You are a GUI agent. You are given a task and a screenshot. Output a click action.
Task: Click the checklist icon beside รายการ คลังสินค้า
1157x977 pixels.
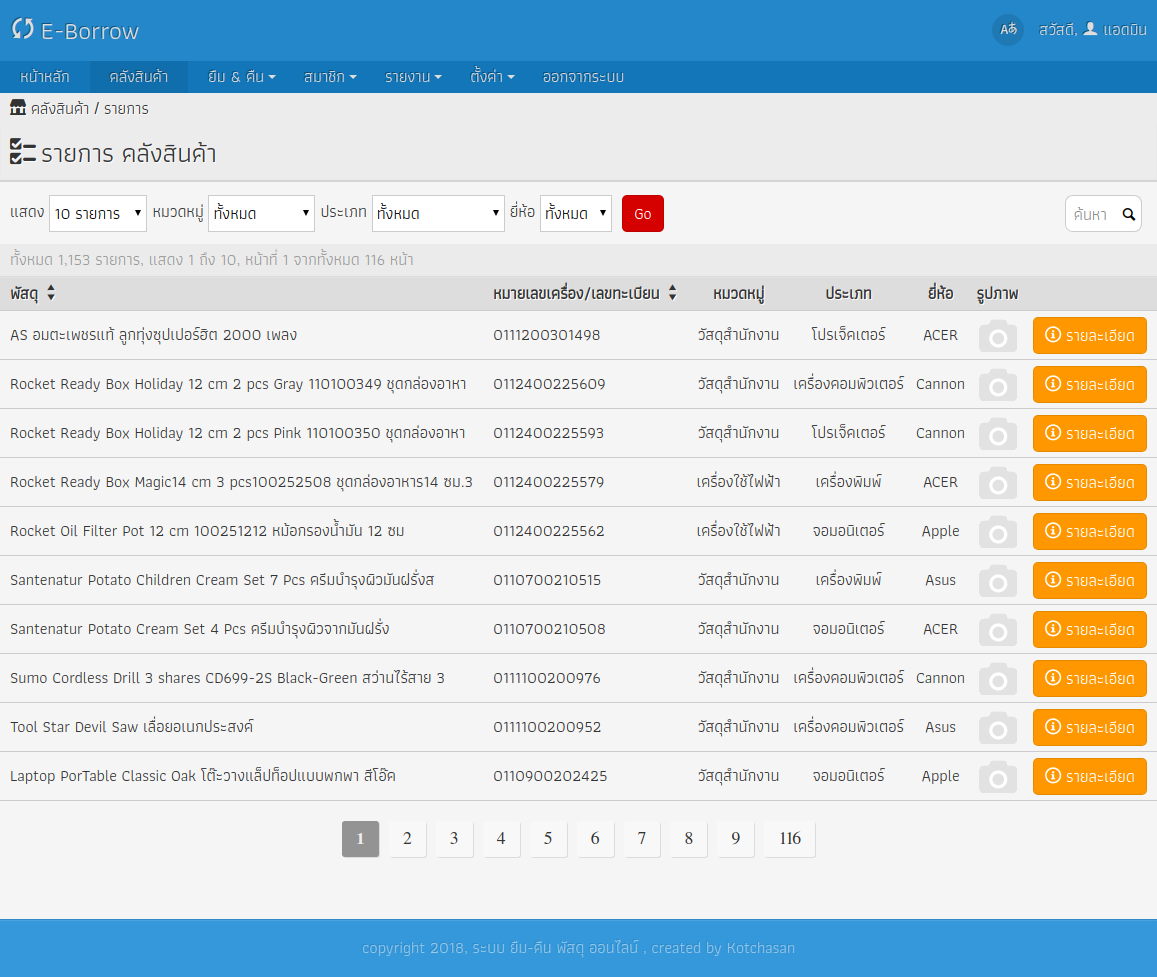point(20,153)
